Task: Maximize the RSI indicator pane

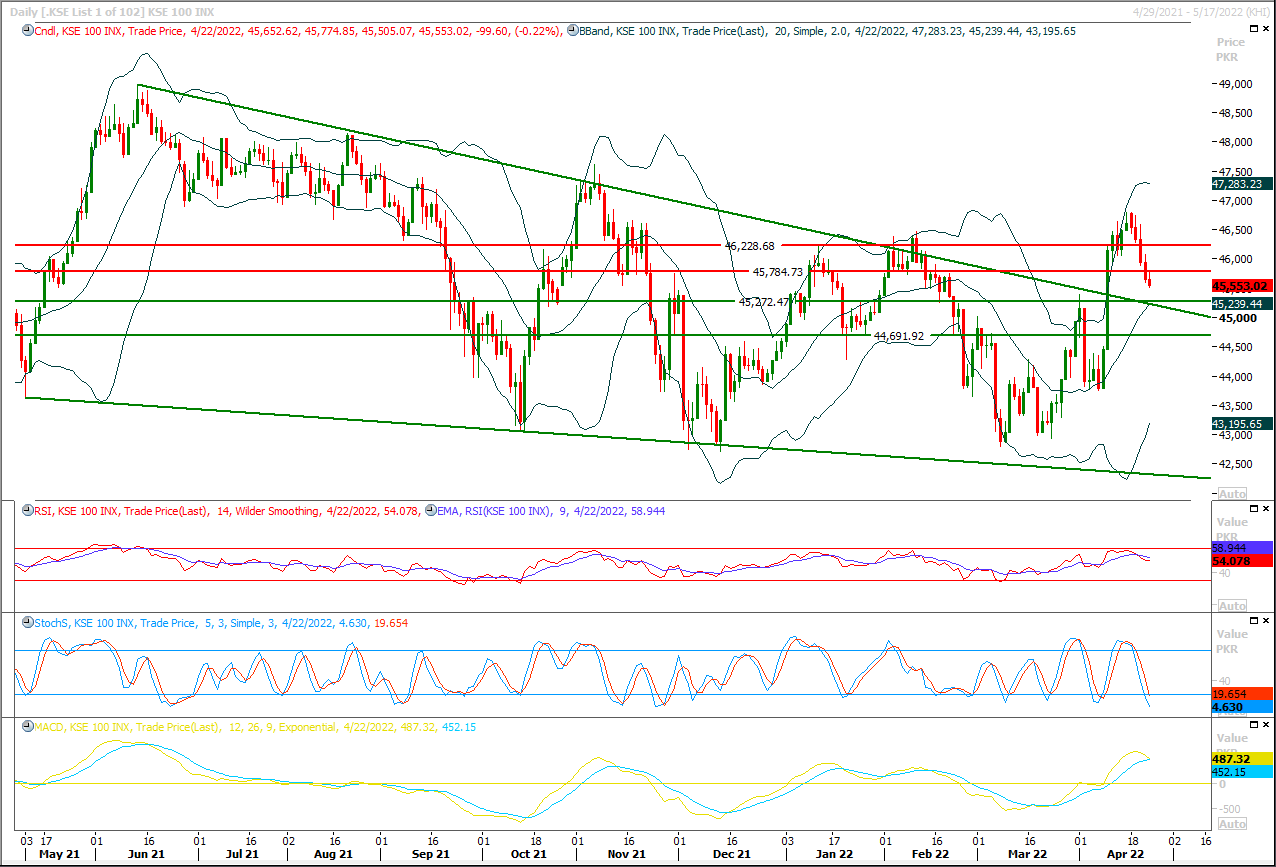Action: tap(1254, 510)
